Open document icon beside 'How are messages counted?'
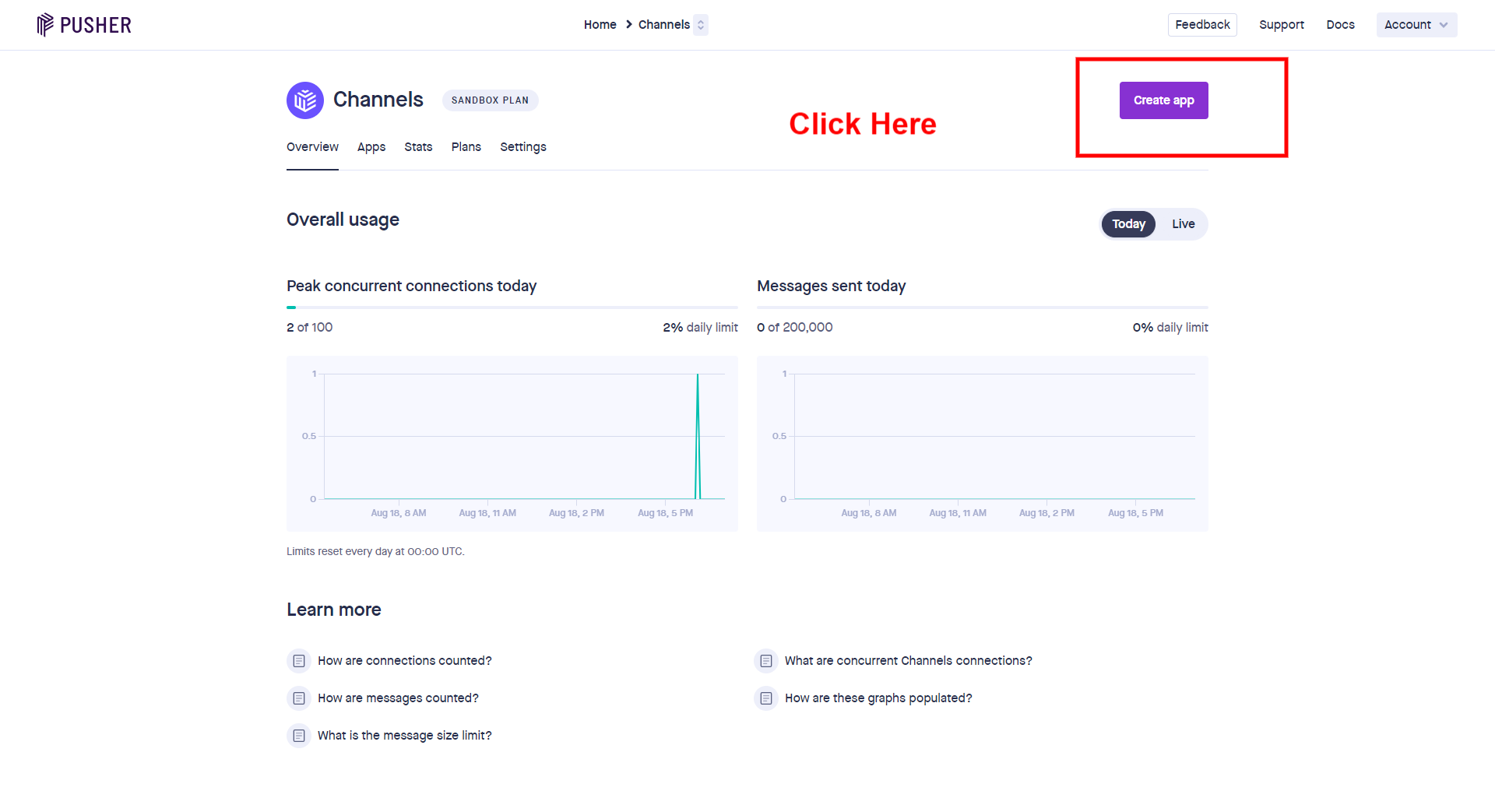This screenshot has height=812, width=1495. click(299, 698)
